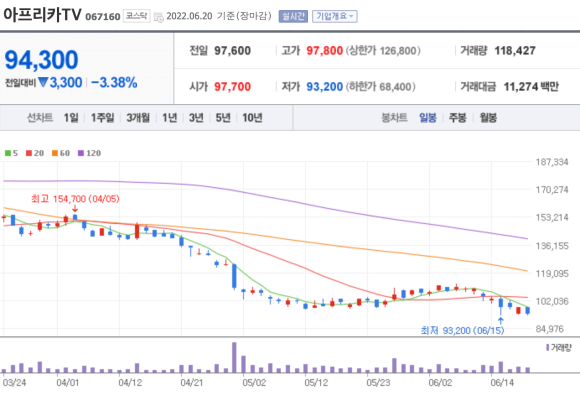The image size is (580, 396).
Task: Click the 상한가 126,800 upper limit text
Action: pyautogui.click(x=383, y=51)
